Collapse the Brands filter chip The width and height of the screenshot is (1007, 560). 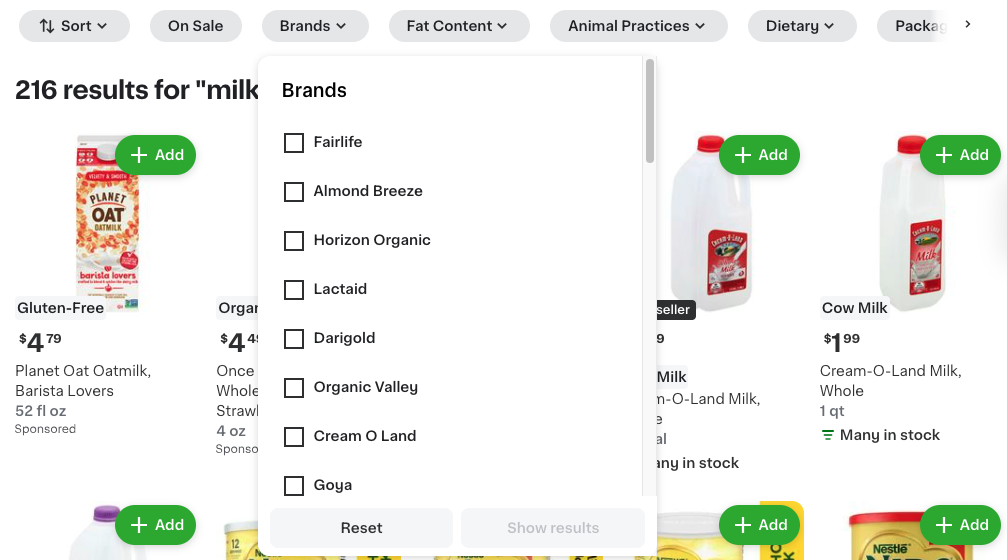[x=315, y=26]
